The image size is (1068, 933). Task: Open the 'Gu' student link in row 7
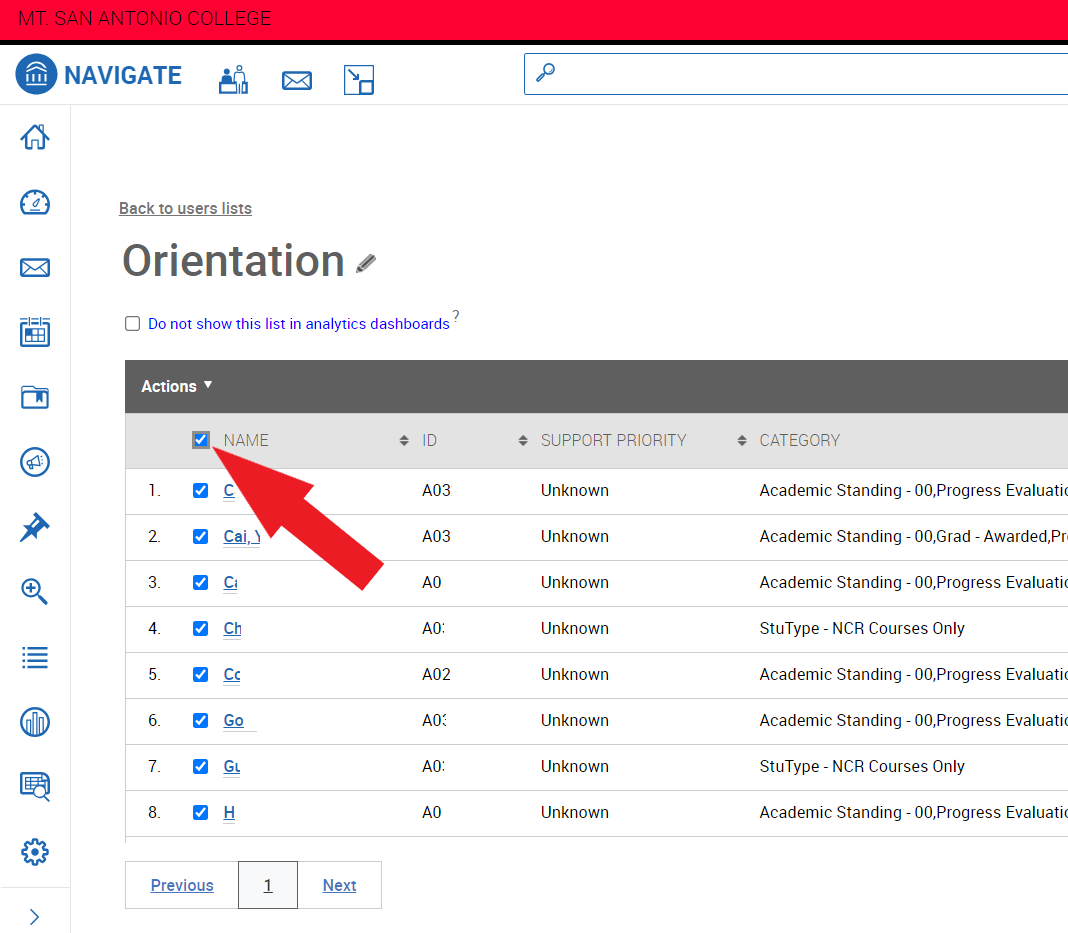tap(232, 766)
